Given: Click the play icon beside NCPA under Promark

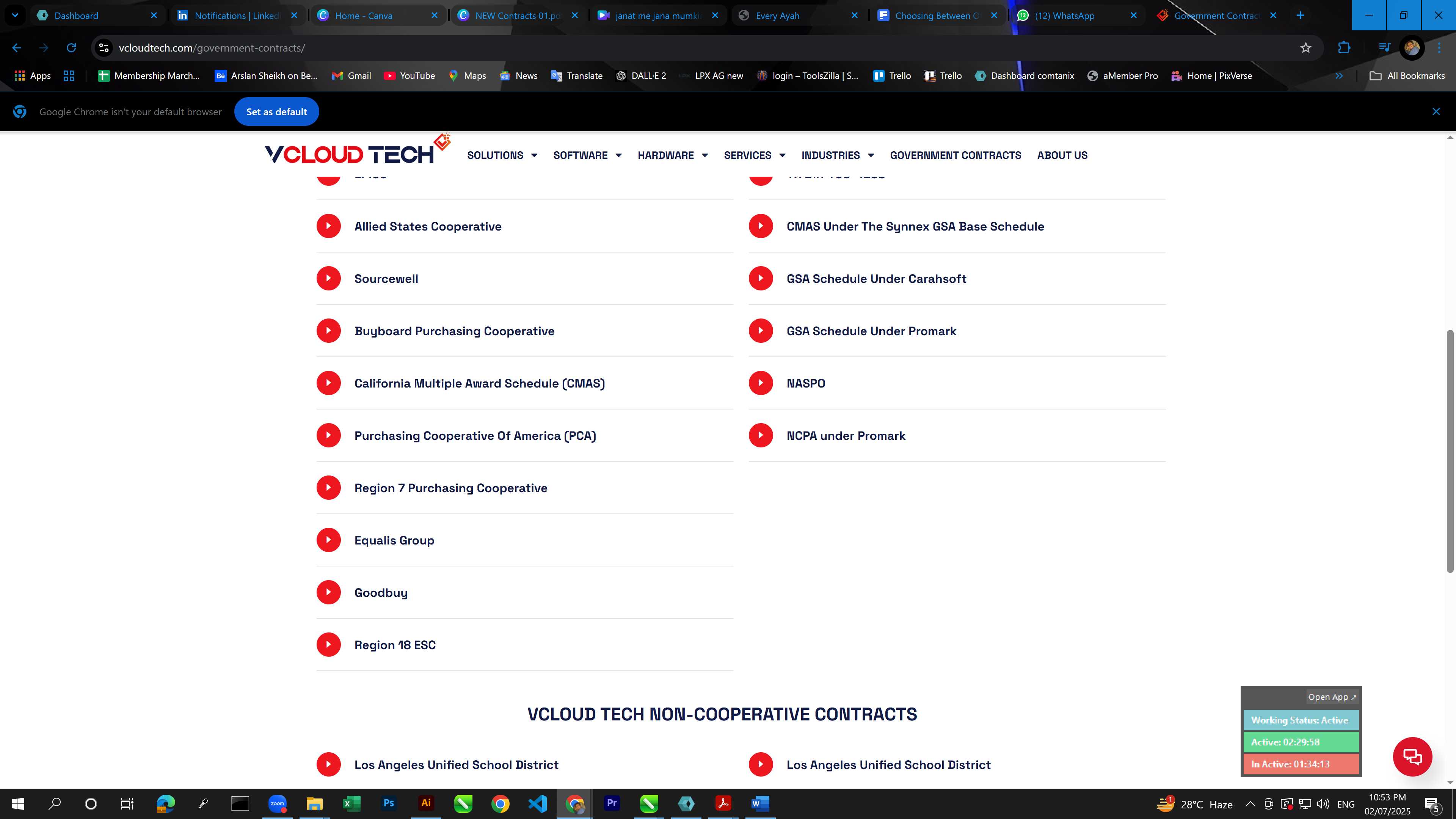Looking at the screenshot, I should [x=761, y=435].
